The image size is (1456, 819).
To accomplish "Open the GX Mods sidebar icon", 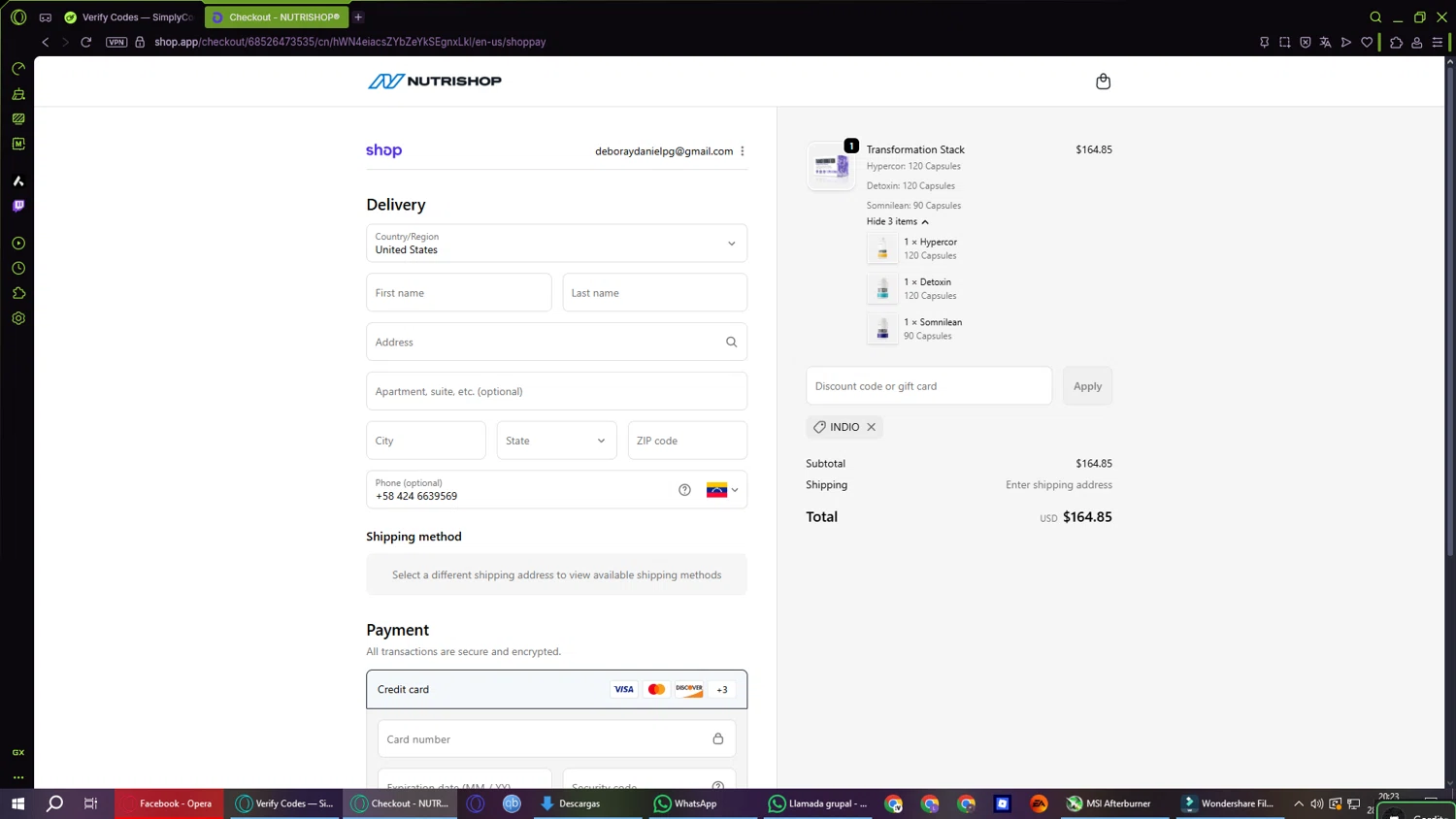I will click(18, 144).
